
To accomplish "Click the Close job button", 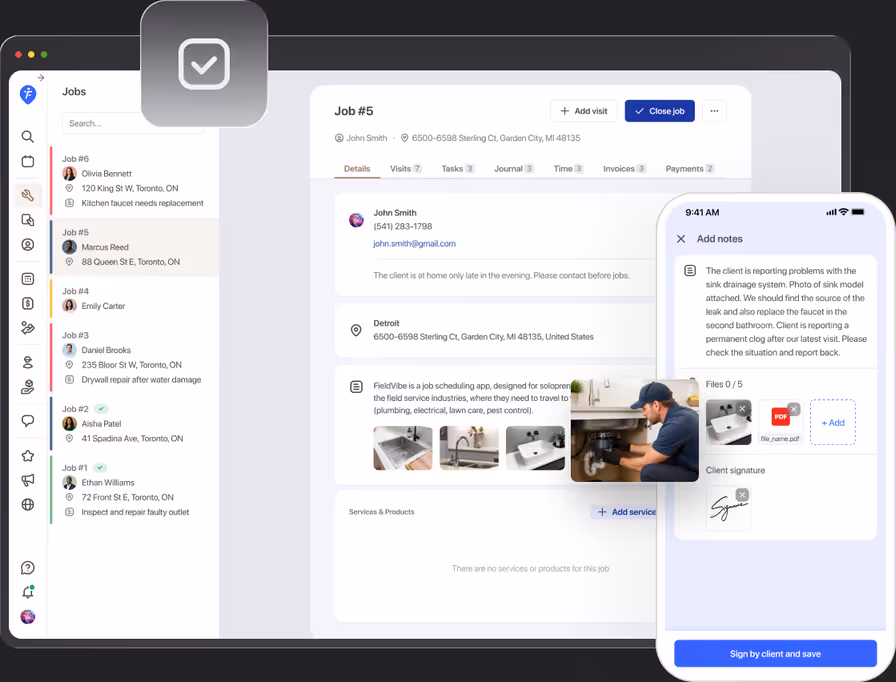I will tap(659, 111).
